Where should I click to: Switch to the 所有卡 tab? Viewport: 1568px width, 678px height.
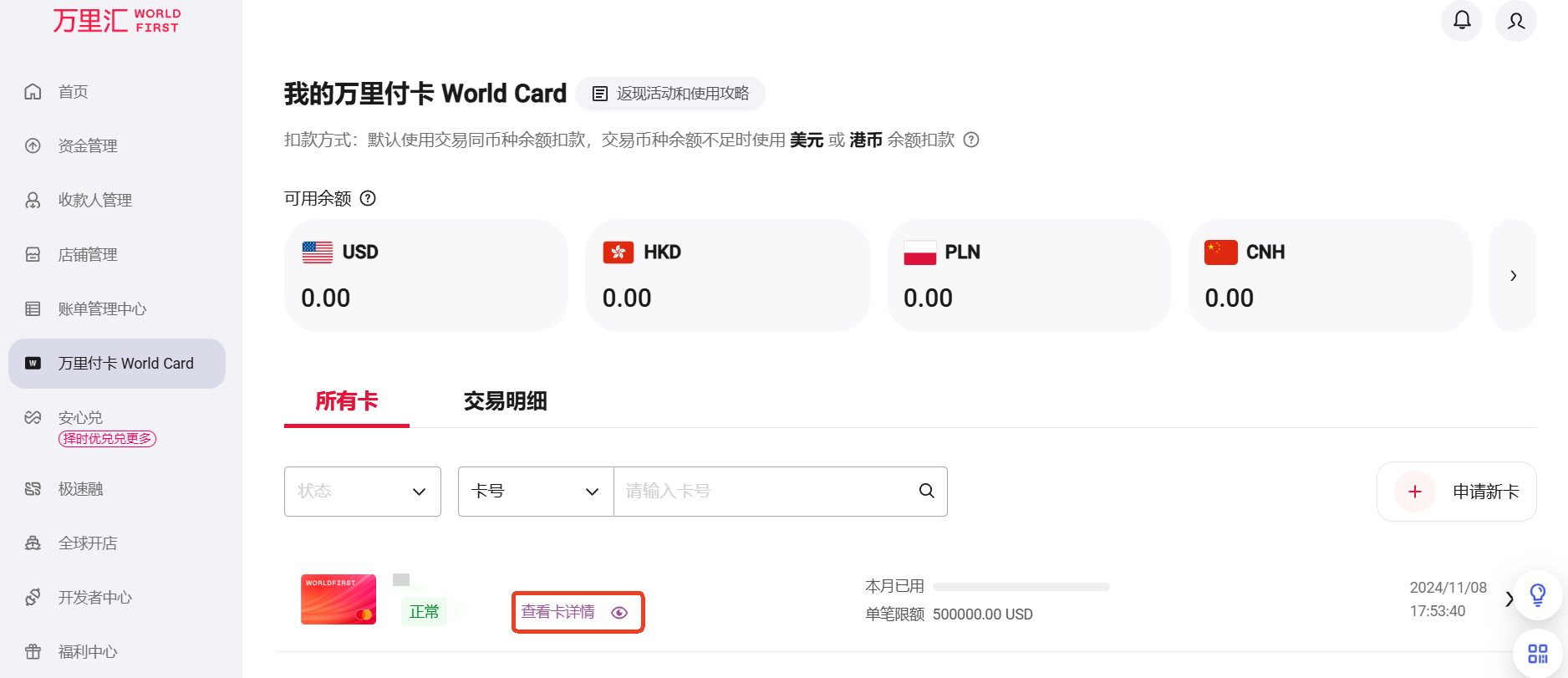pyautogui.click(x=347, y=402)
